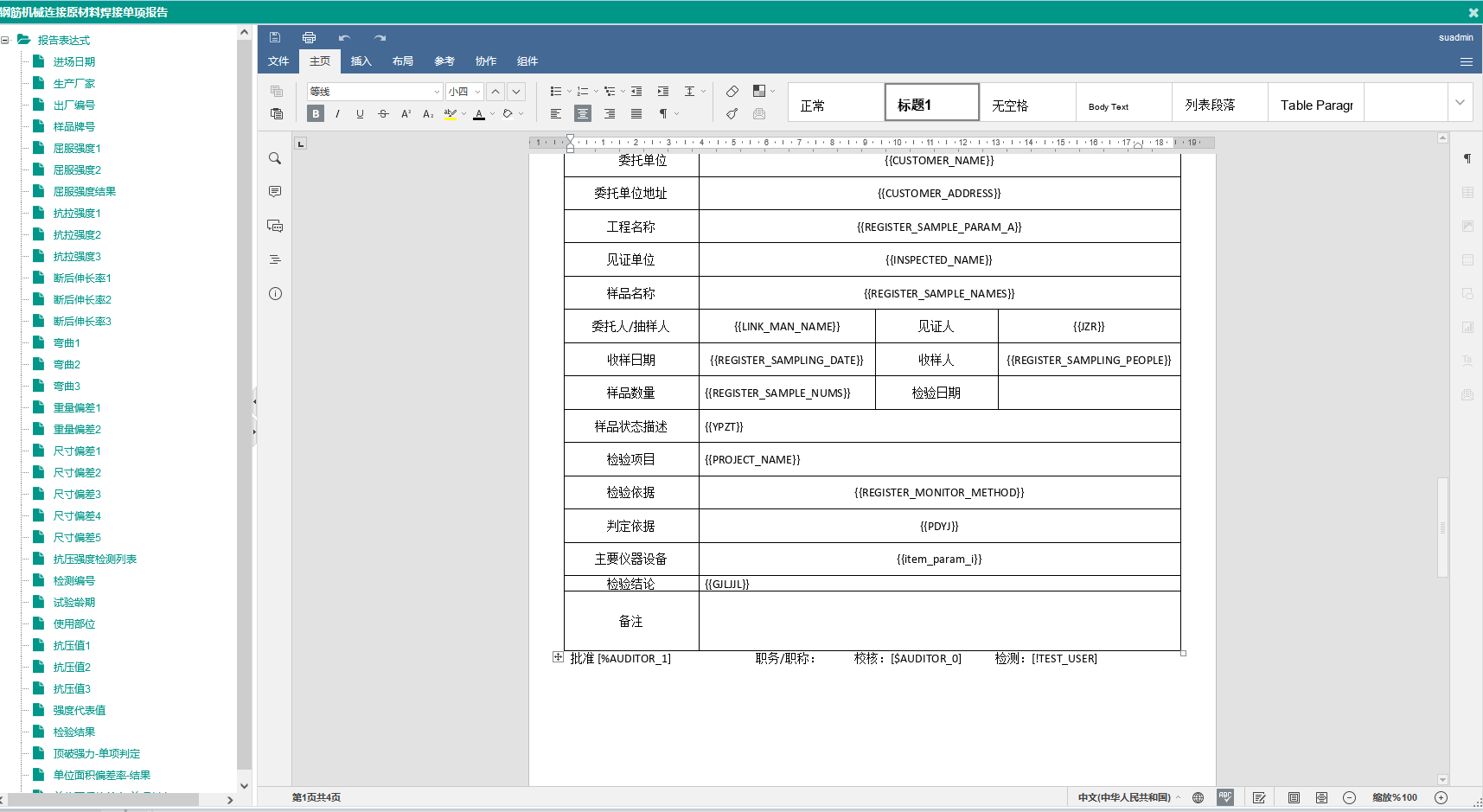Align text right
Viewport: 1483px width, 812px height.
coord(610,113)
